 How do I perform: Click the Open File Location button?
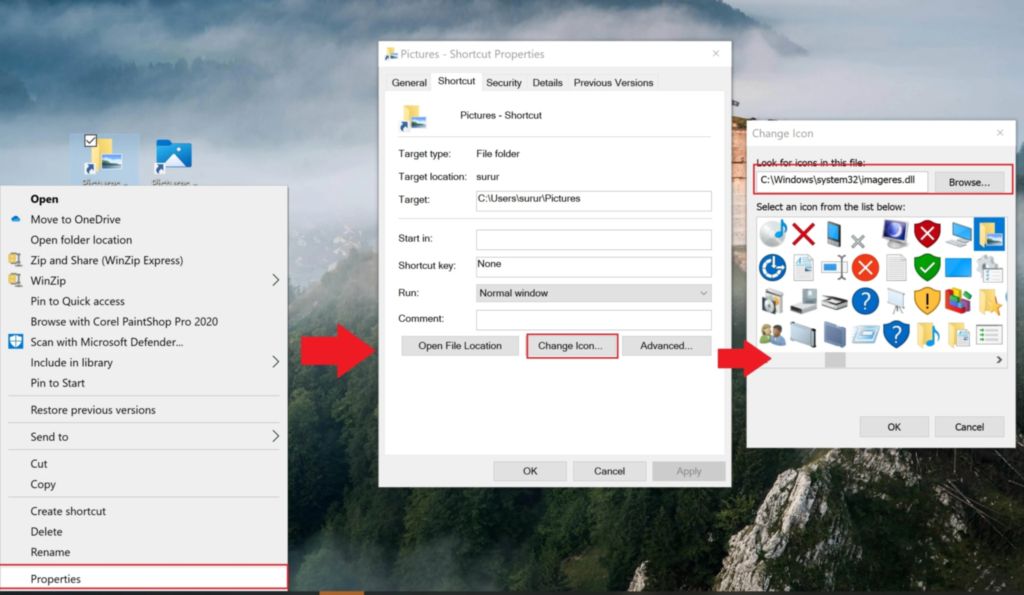point(460,346)
